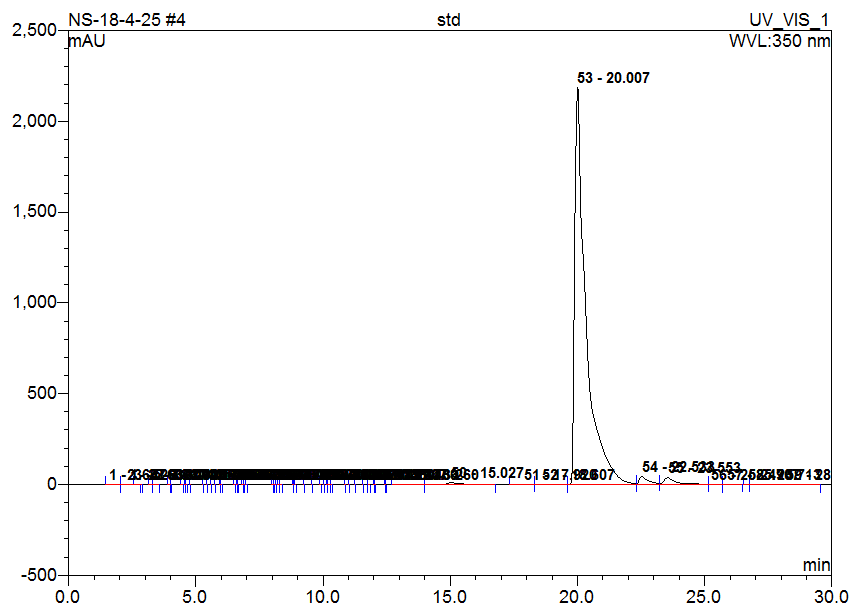
Task: Click the y-axis value 2,000
Action: pos(34,121)
